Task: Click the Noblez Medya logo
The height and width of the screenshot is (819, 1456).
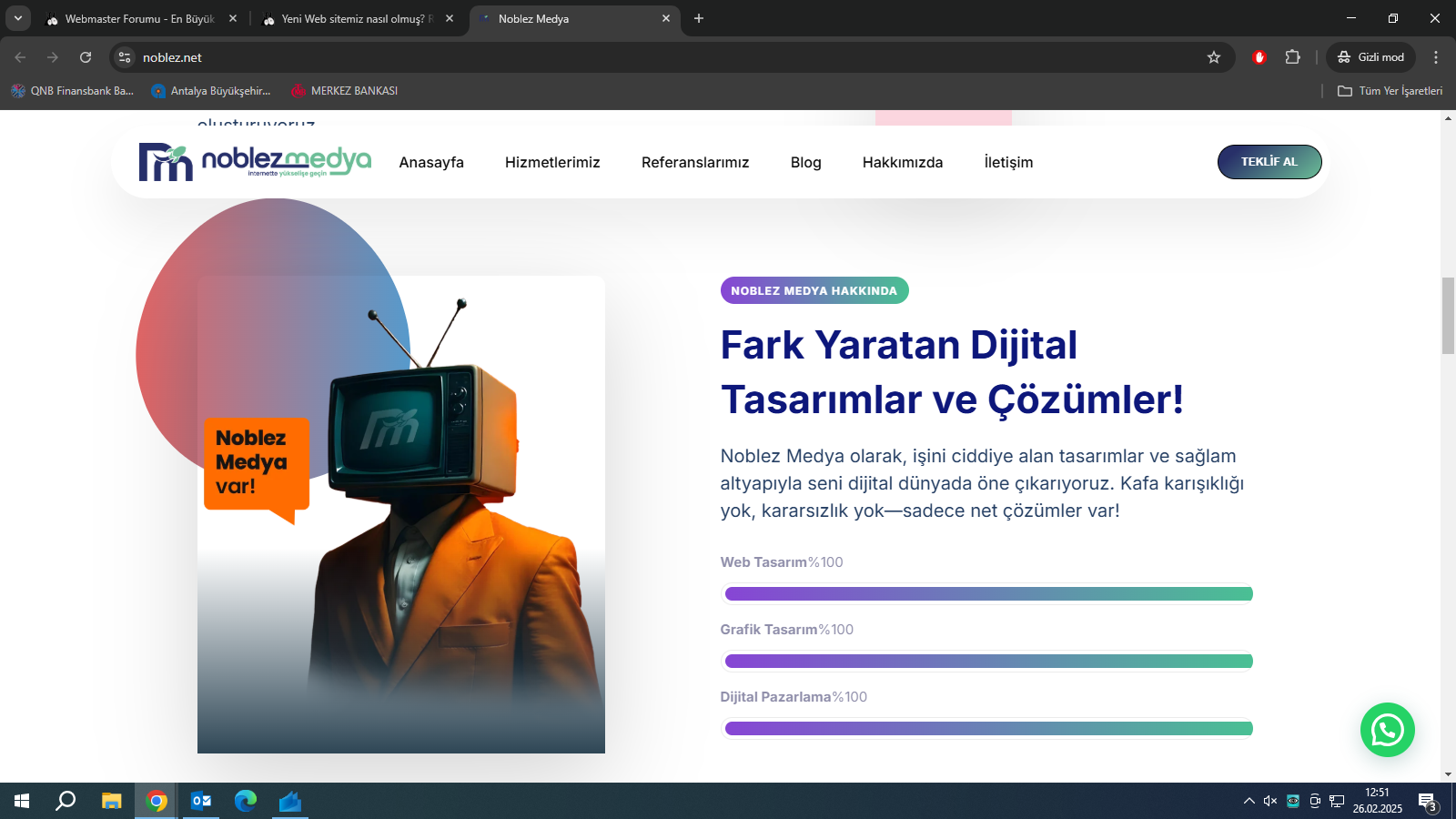Action: [255, 162]
